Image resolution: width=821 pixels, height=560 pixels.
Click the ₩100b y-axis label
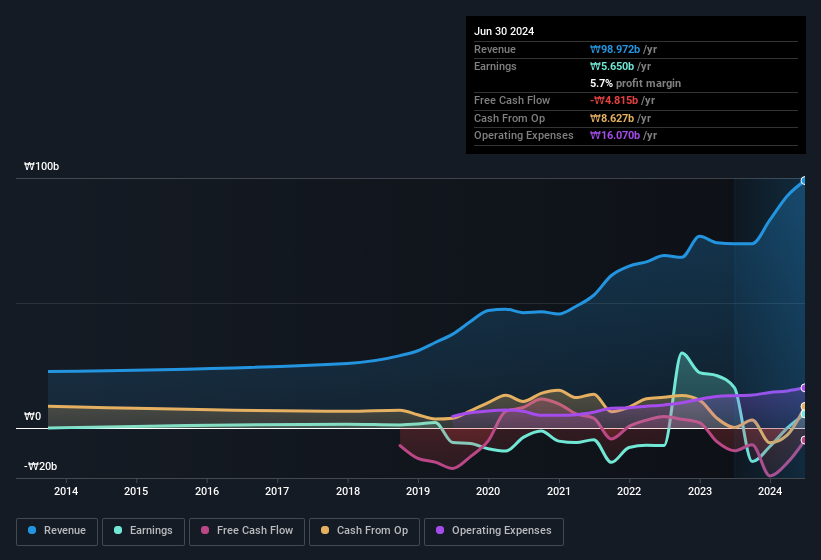click(41, 166)
